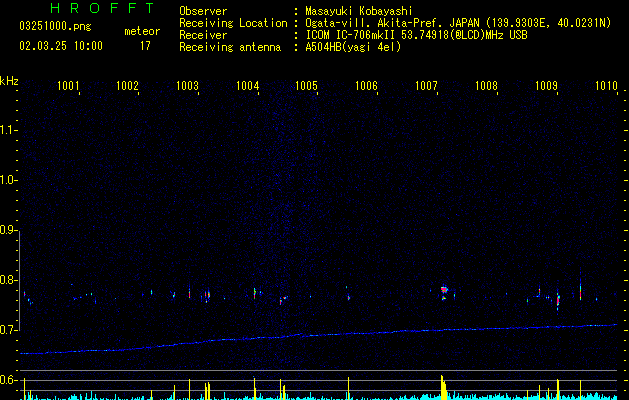Click the 1.1 kHz frequency label
Screen dimensions: 629x400
pos(8,130)
